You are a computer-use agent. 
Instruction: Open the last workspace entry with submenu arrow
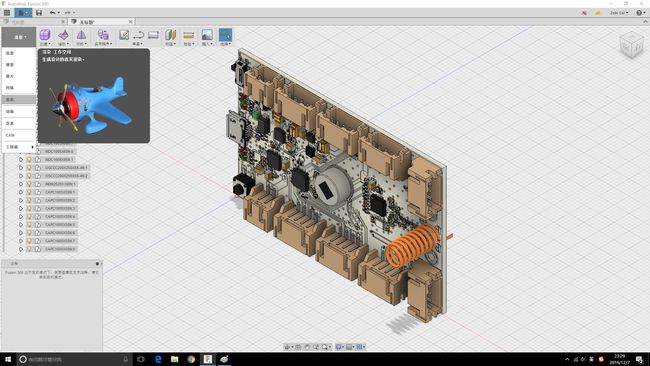(x=19, y=147)
